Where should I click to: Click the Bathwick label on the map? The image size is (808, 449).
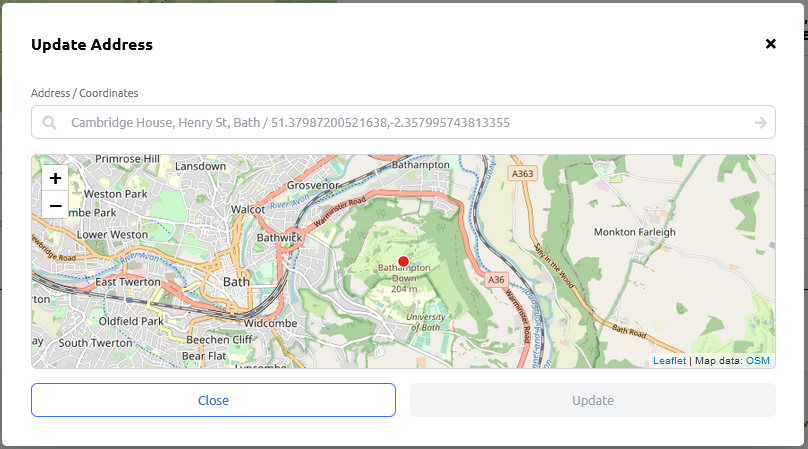279,238
